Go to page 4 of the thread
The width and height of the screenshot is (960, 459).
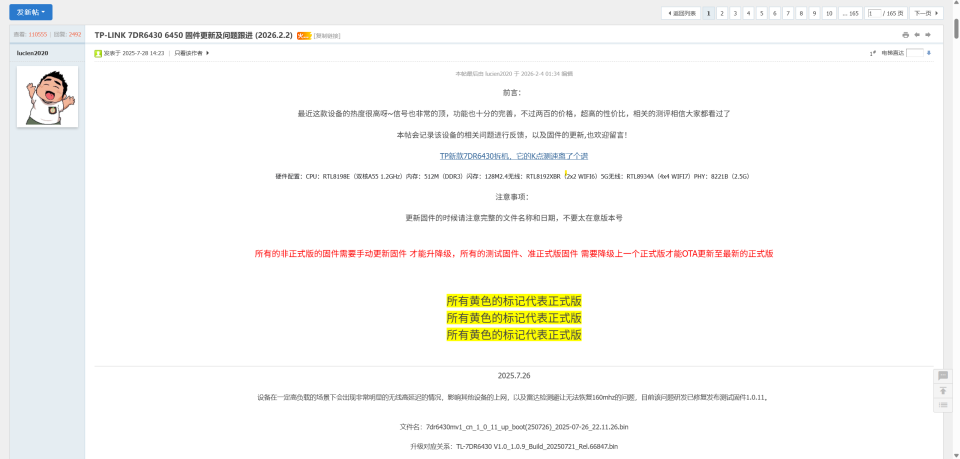(x=748, y=13)
